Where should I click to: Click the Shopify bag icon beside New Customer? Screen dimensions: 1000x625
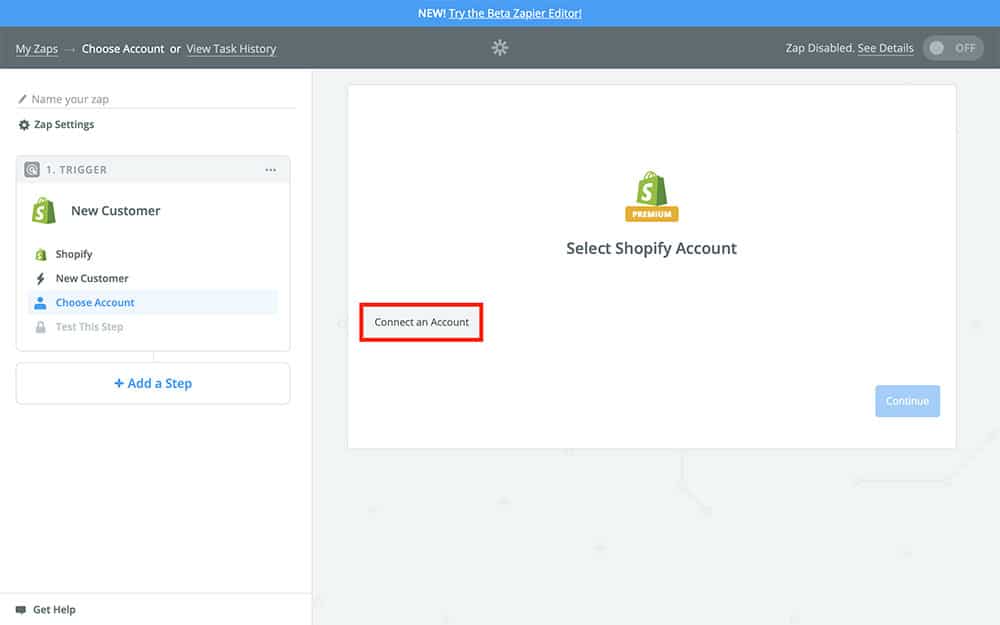click(43, 211)
